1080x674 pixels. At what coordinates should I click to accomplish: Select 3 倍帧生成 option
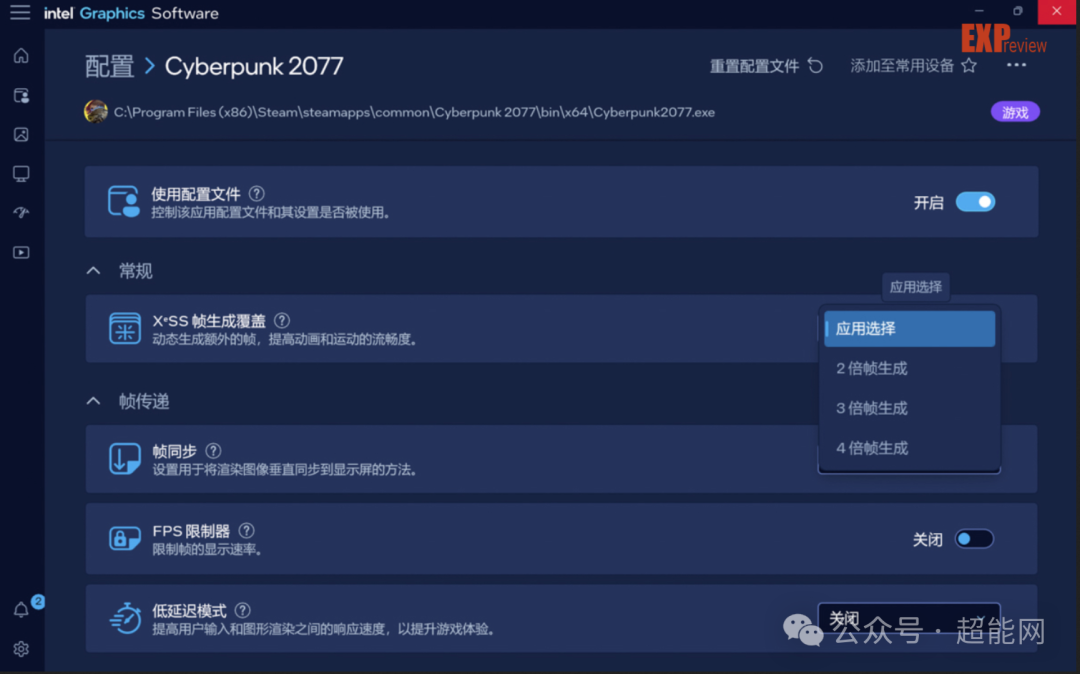[x=909, y=408]
